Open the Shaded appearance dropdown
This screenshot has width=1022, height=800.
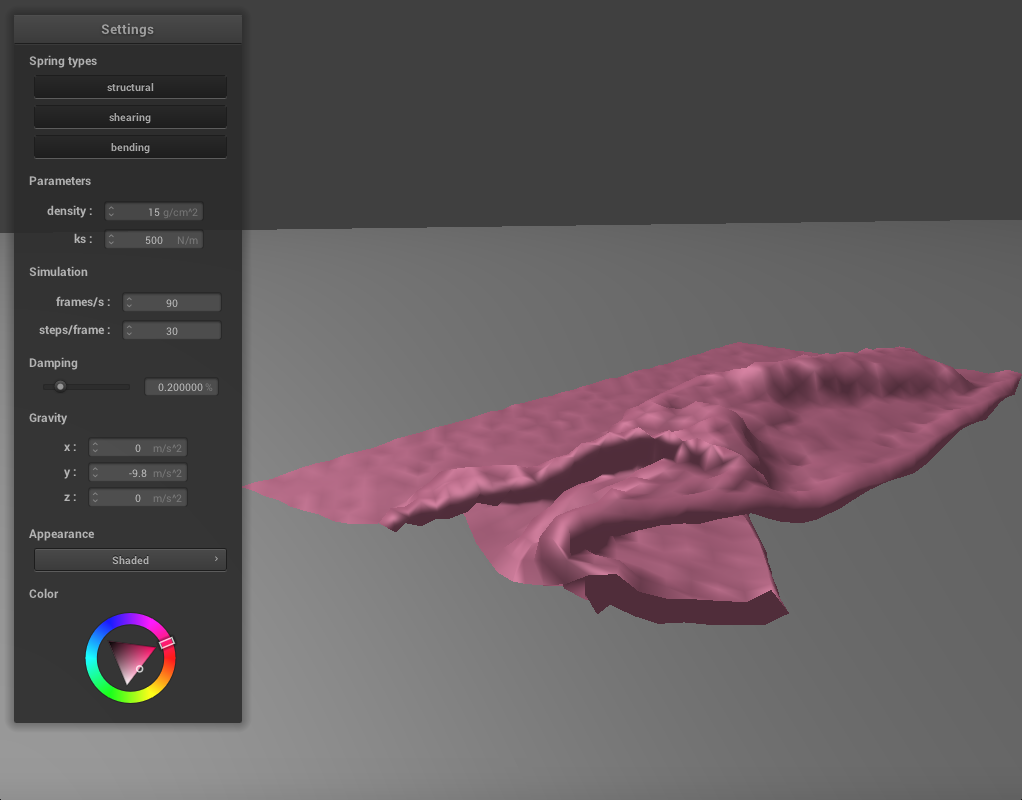130,560
